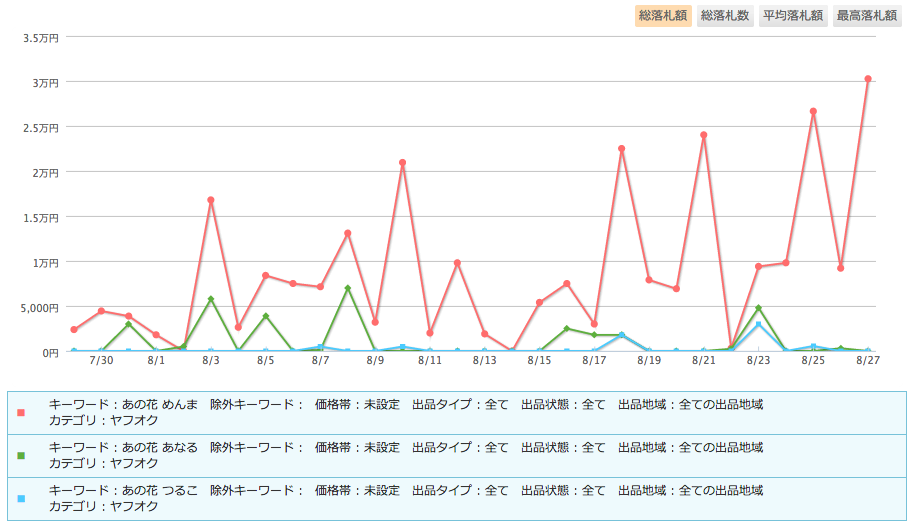Click the green peak point on 8/8
Image resolution: width=916 pixels, height=525 pixels.
click(x=348, y=288)
